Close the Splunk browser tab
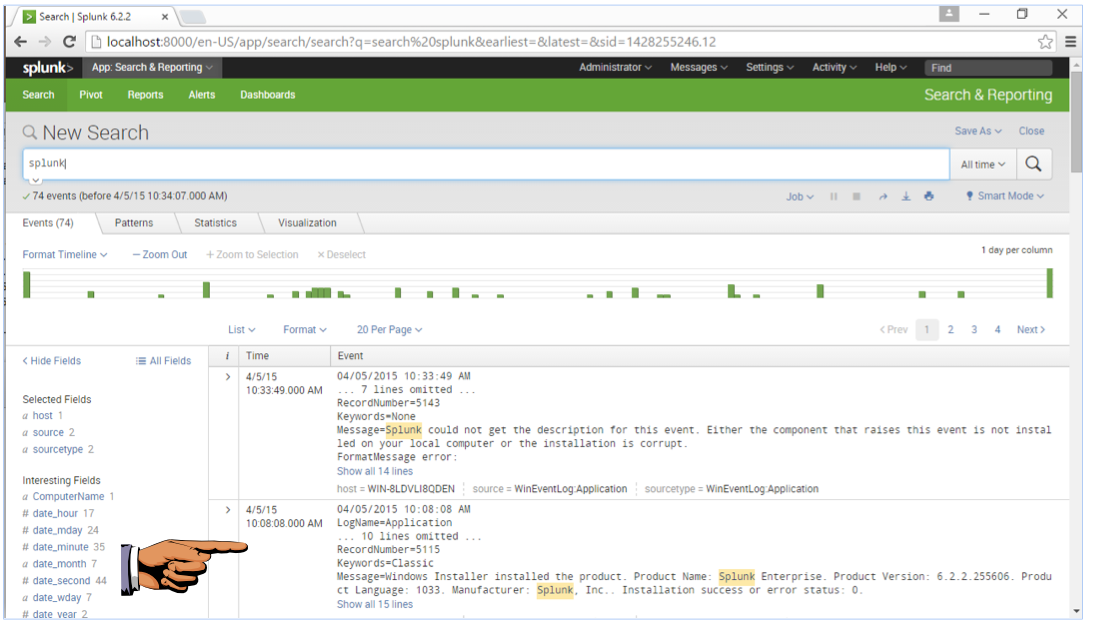The image size is (1094, 626). click(165, 16)
